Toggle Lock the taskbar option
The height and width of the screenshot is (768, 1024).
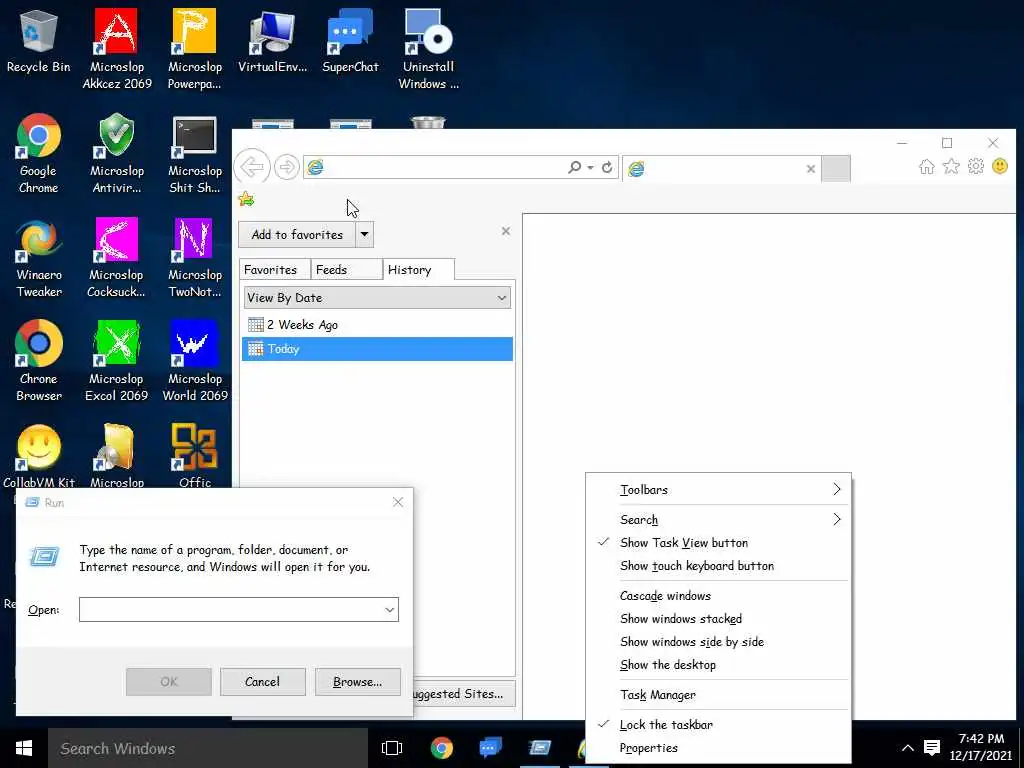pos(718,725)
